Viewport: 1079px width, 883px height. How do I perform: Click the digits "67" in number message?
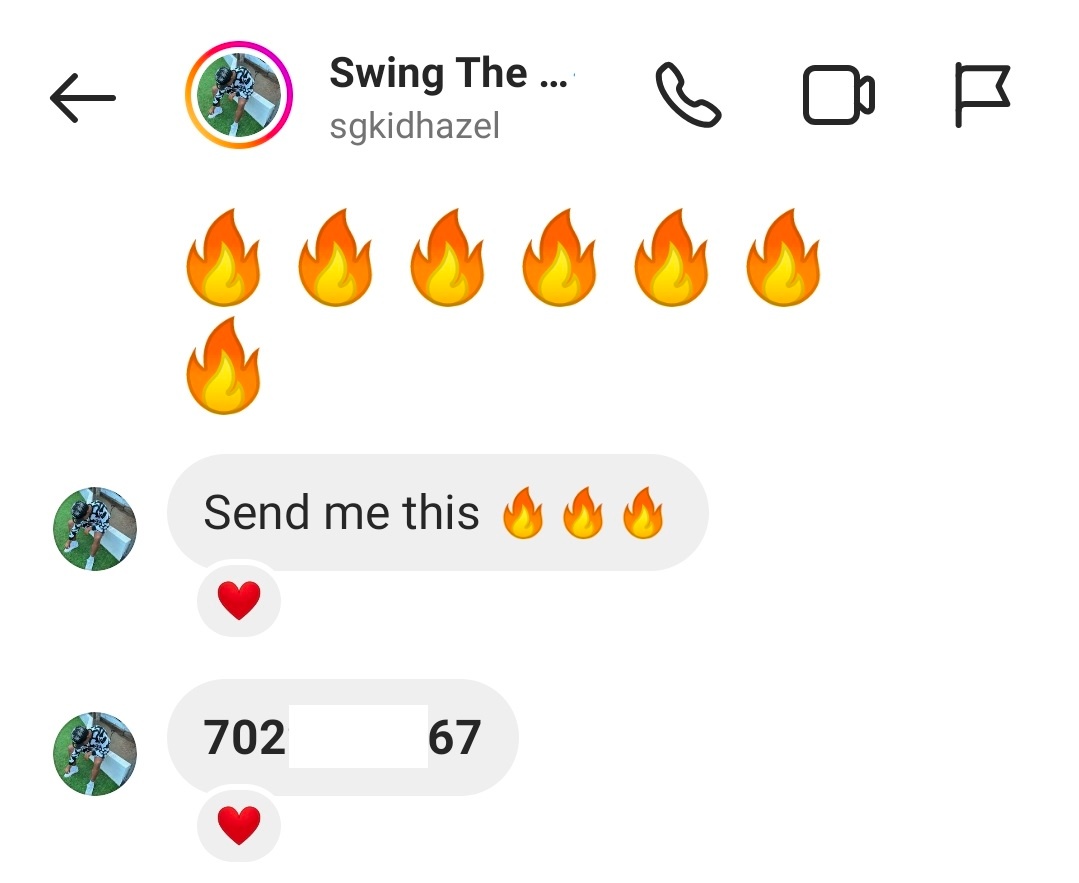[454, 738]
